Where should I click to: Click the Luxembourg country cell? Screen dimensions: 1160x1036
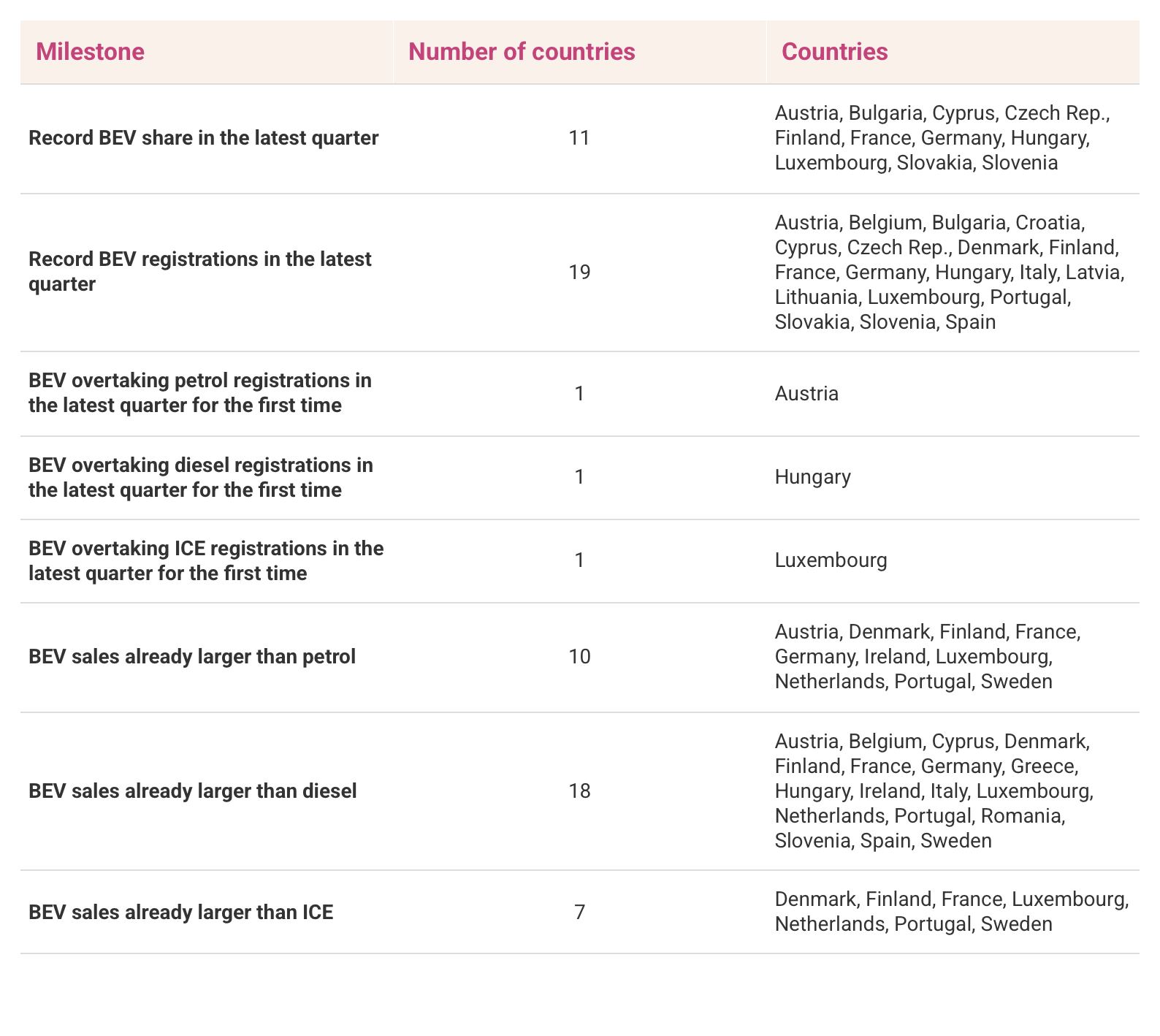click(x=831, y=560)
